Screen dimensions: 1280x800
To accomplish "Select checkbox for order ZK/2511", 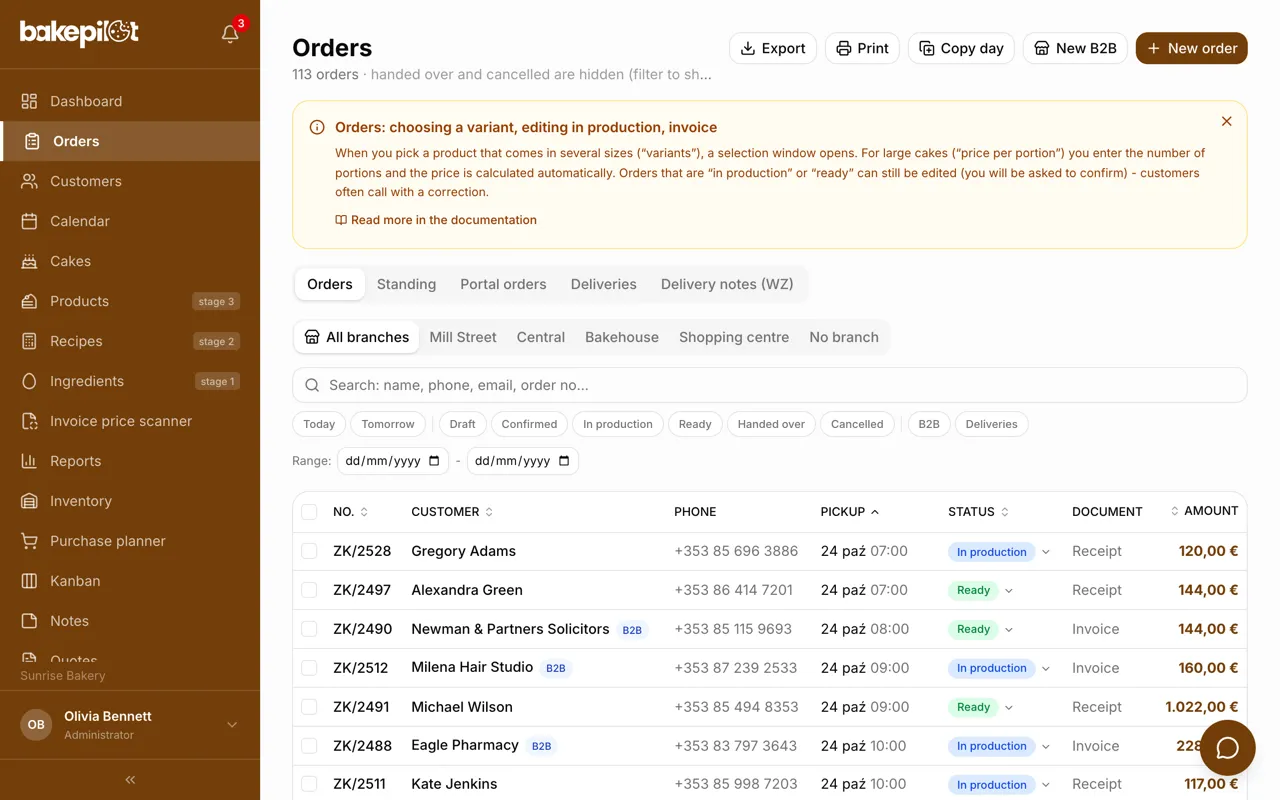I will (309, 784).
